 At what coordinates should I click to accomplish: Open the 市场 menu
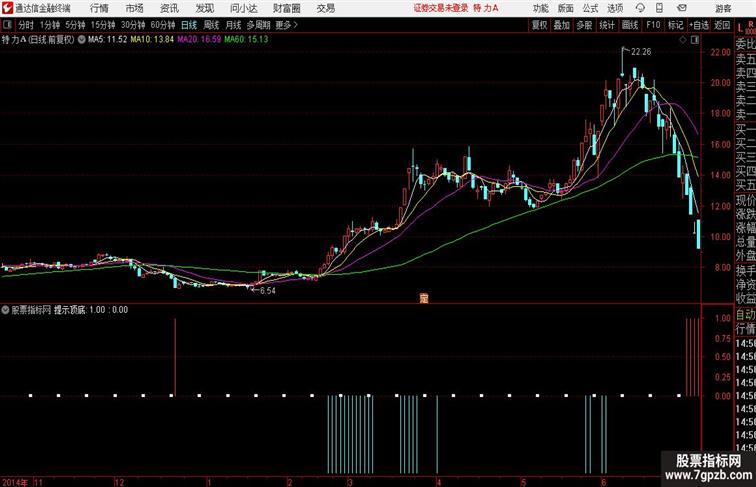[x=135, y=8]
